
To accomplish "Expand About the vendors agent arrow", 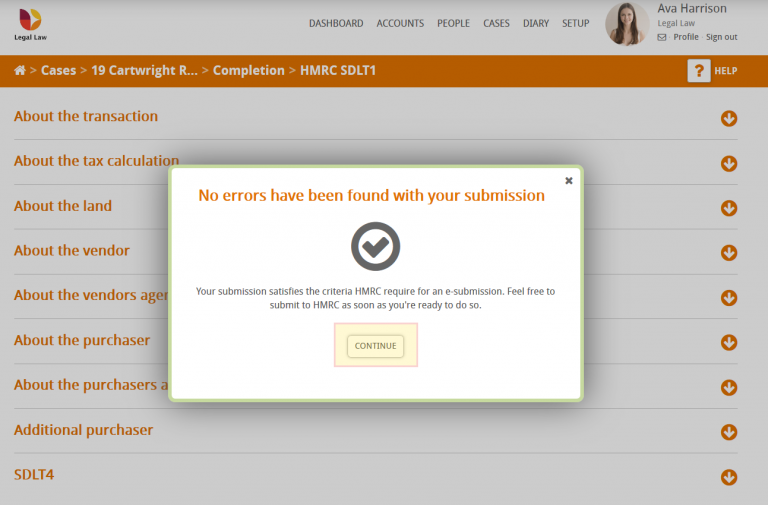I will [729, 298].
